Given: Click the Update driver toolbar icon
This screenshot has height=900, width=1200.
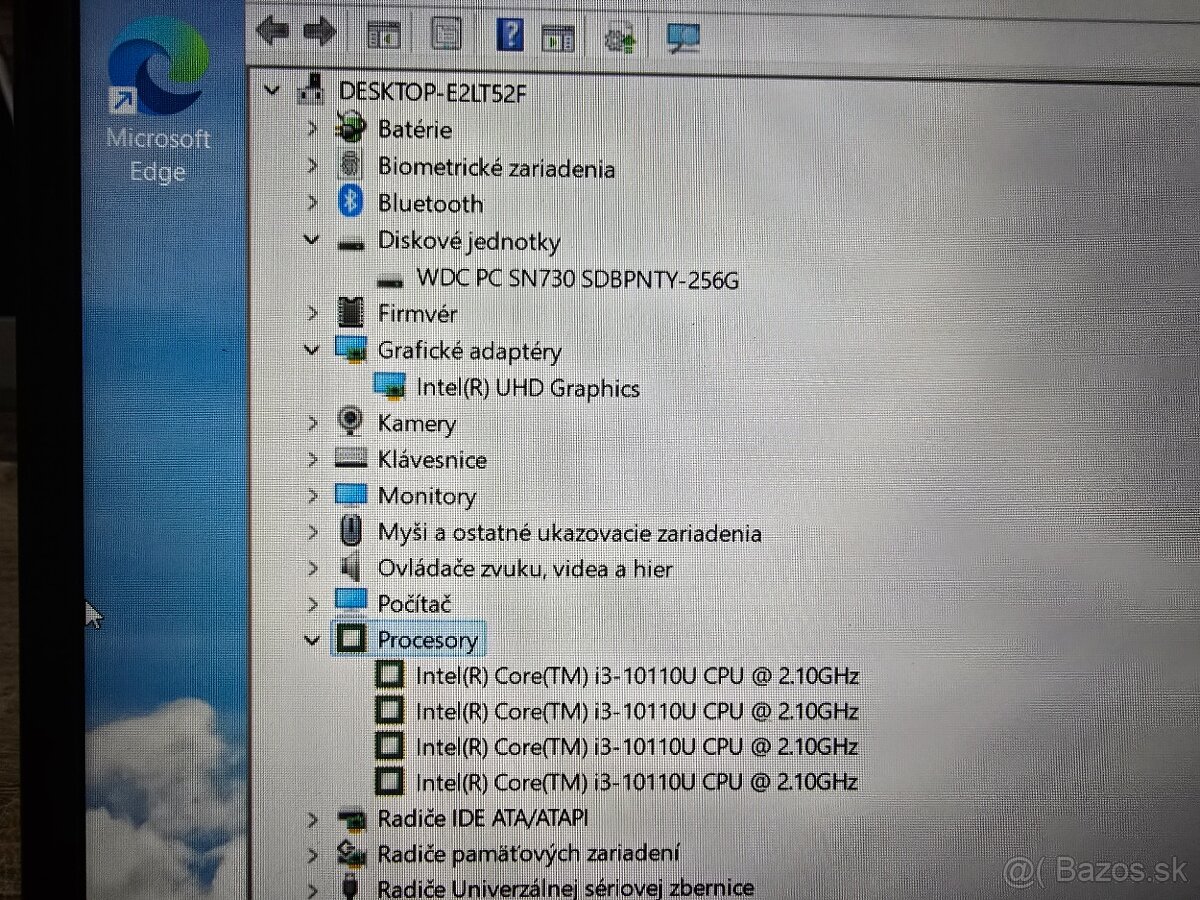Looking at the screenshot, I should point(621,38).
